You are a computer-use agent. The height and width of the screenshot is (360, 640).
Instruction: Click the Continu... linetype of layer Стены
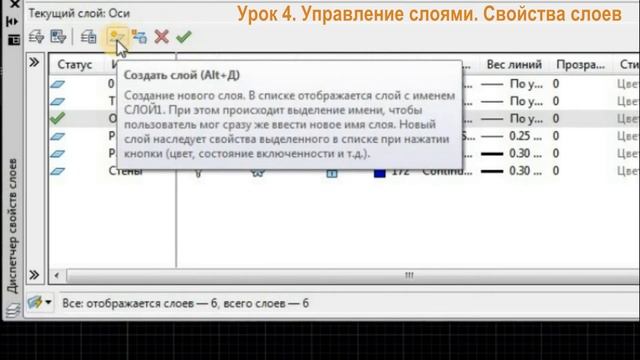coord(447,171)
